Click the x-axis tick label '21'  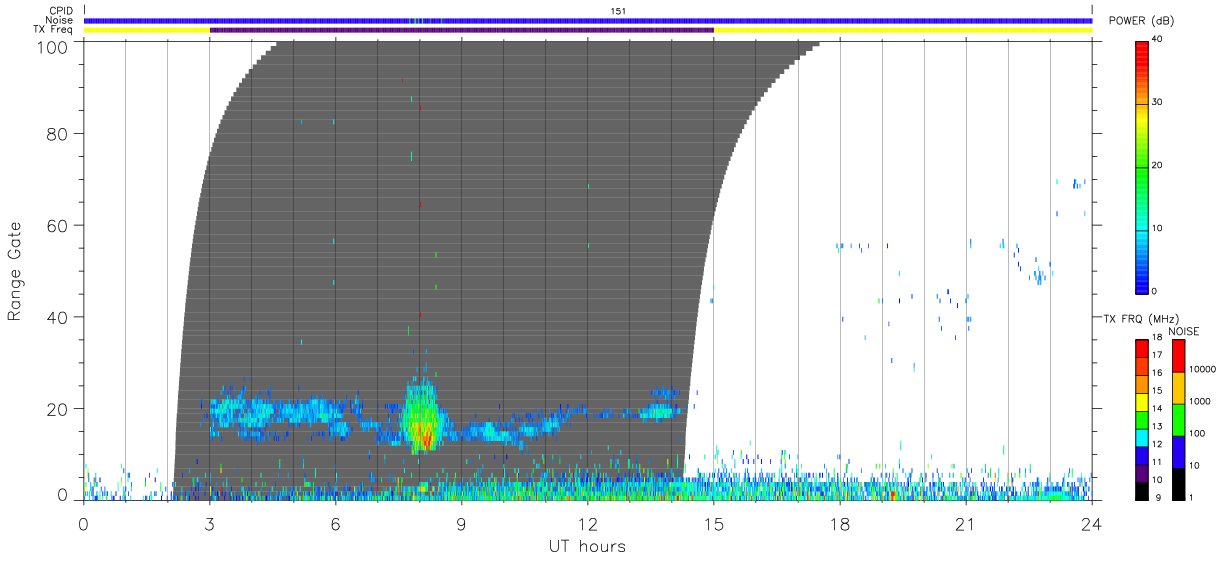pyautogui.click(x=966, y=524)
